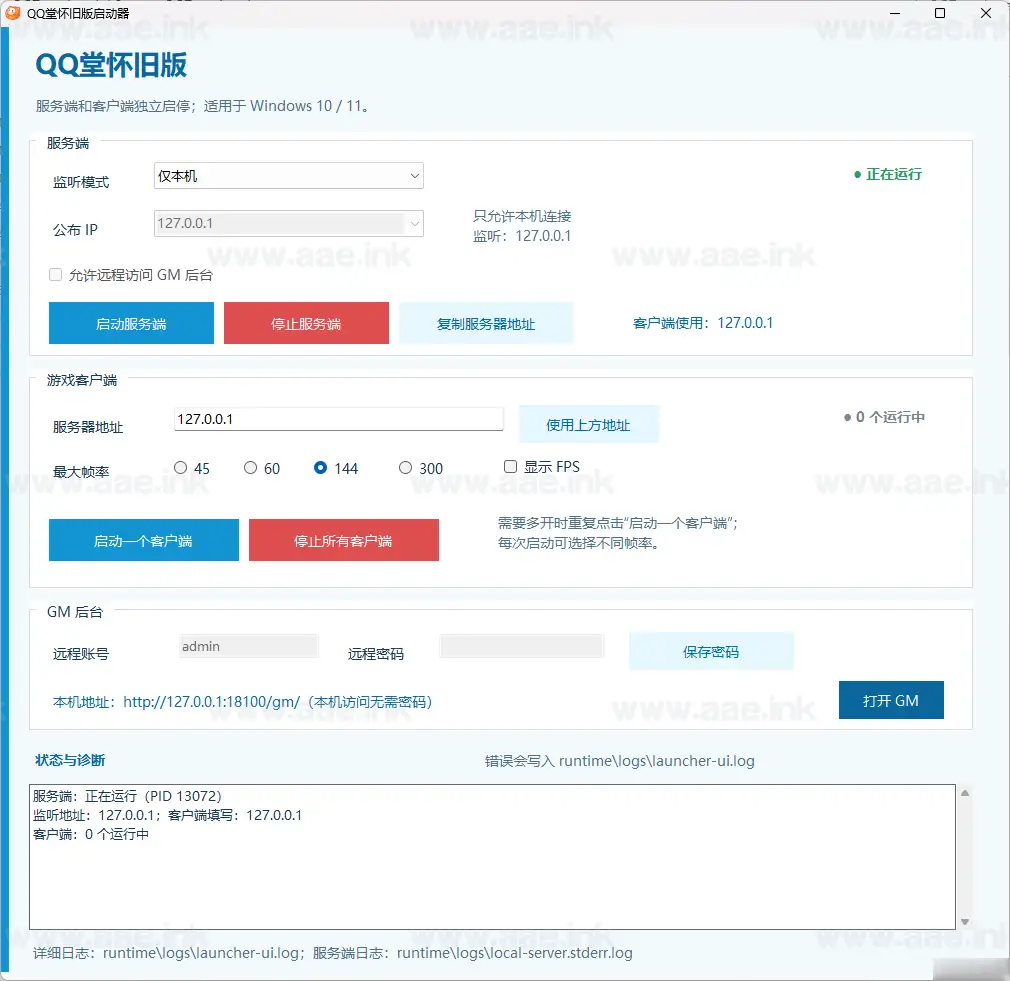Click the 正在运行 status indicator
The image size is (1010, 981).
coord(888,174)
